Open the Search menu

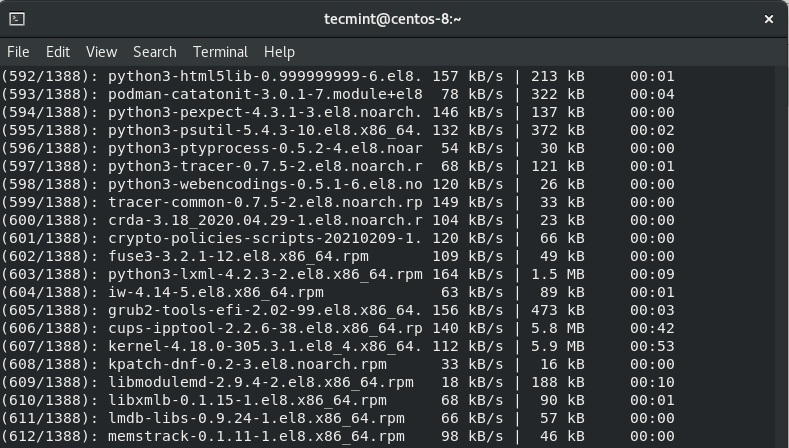(x=154, y=52)
